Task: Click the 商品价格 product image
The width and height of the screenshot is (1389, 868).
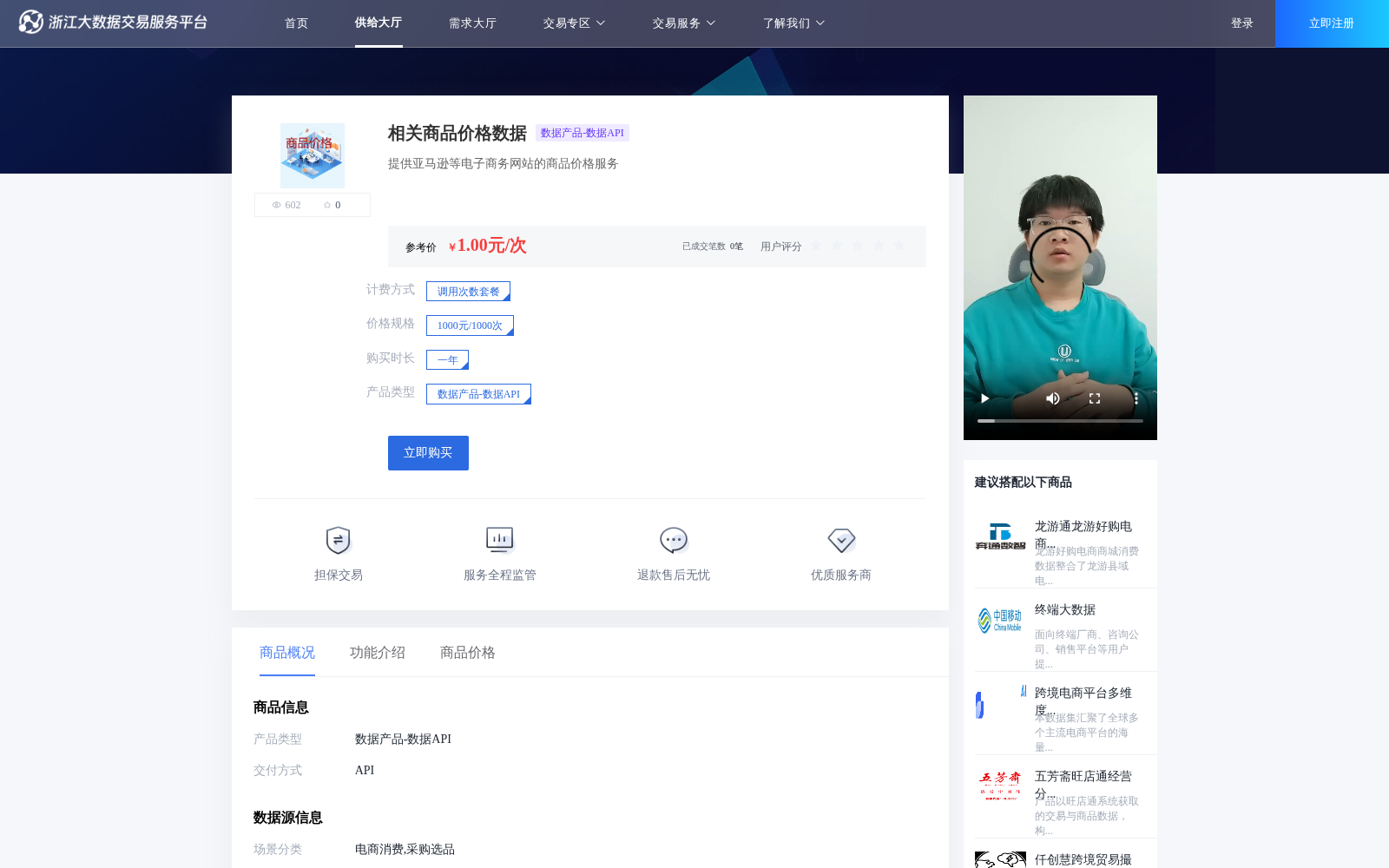Action: (313, 155)
